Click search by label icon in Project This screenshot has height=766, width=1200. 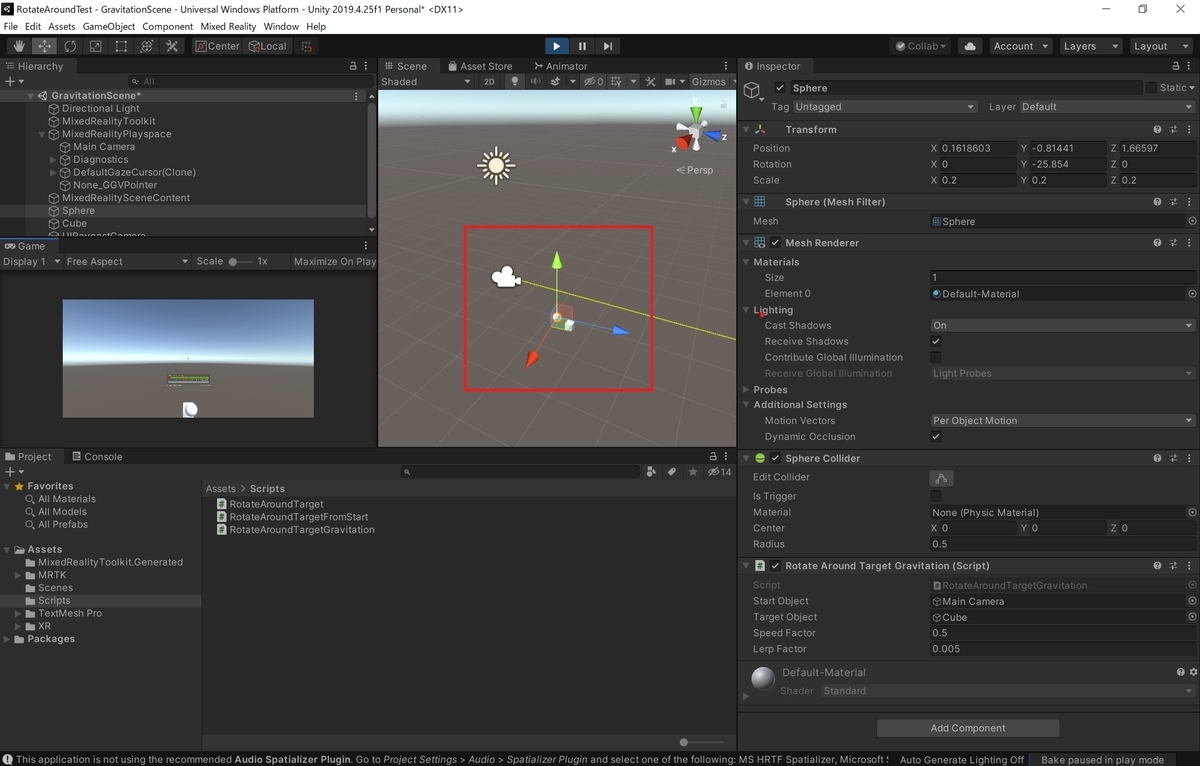(672, 471)
